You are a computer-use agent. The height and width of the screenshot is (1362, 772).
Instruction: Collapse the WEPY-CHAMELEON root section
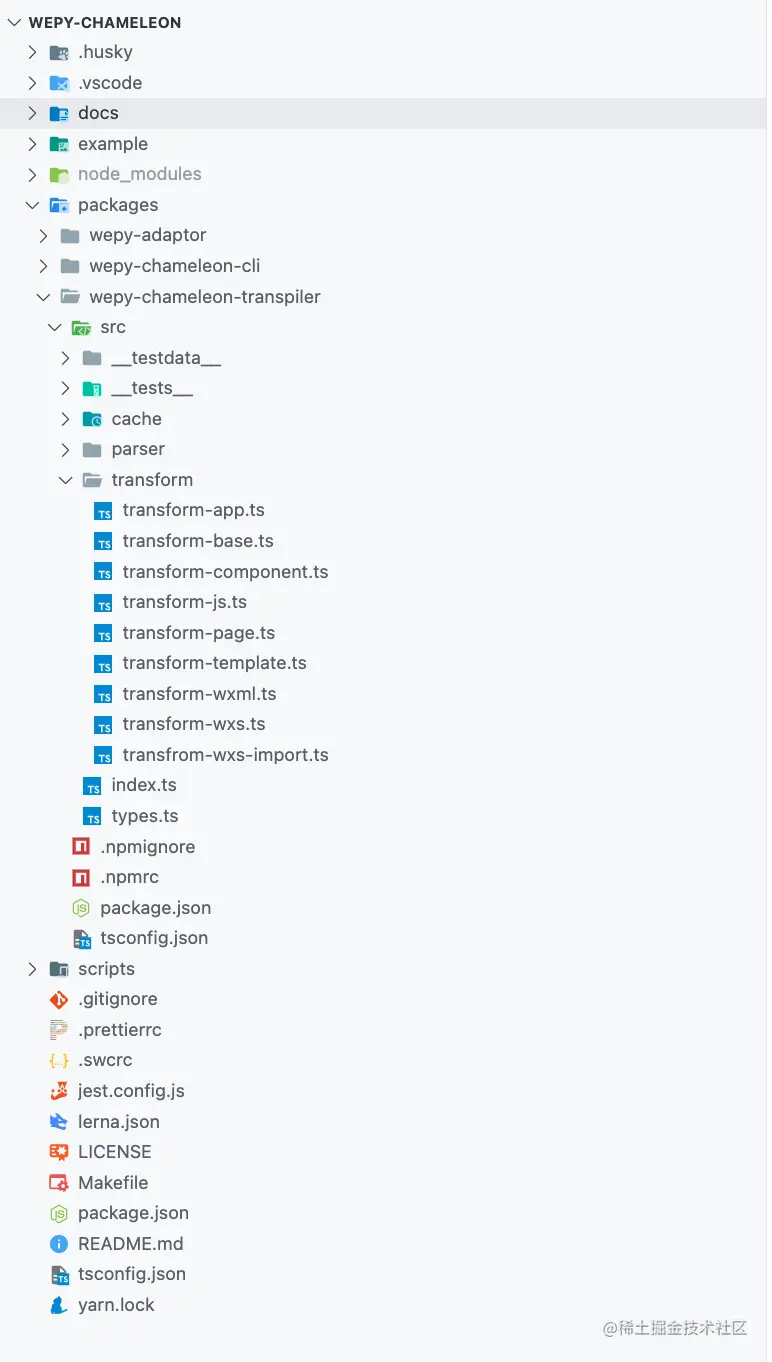click(x=13, y=22)
